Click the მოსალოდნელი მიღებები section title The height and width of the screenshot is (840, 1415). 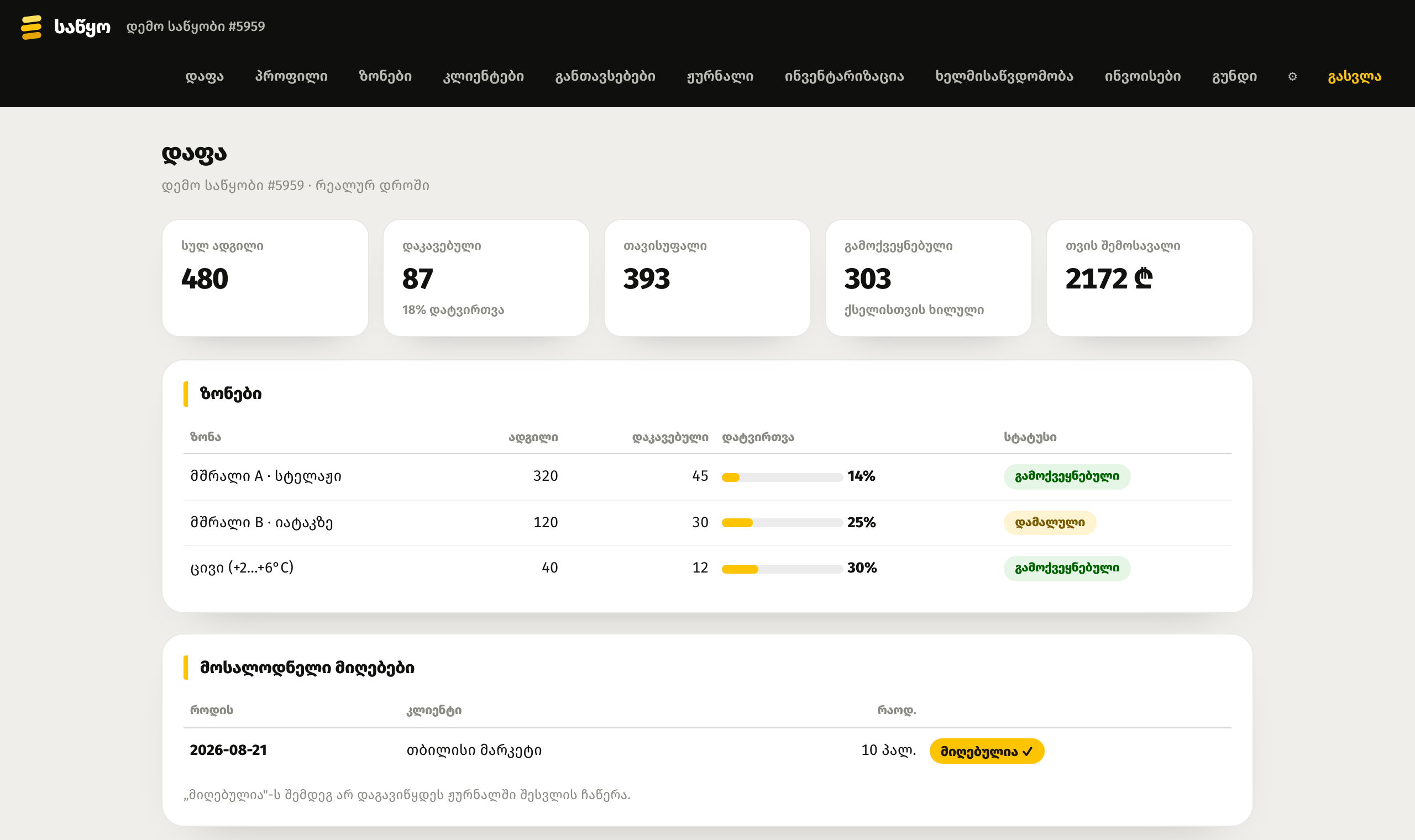click(307, 668)
